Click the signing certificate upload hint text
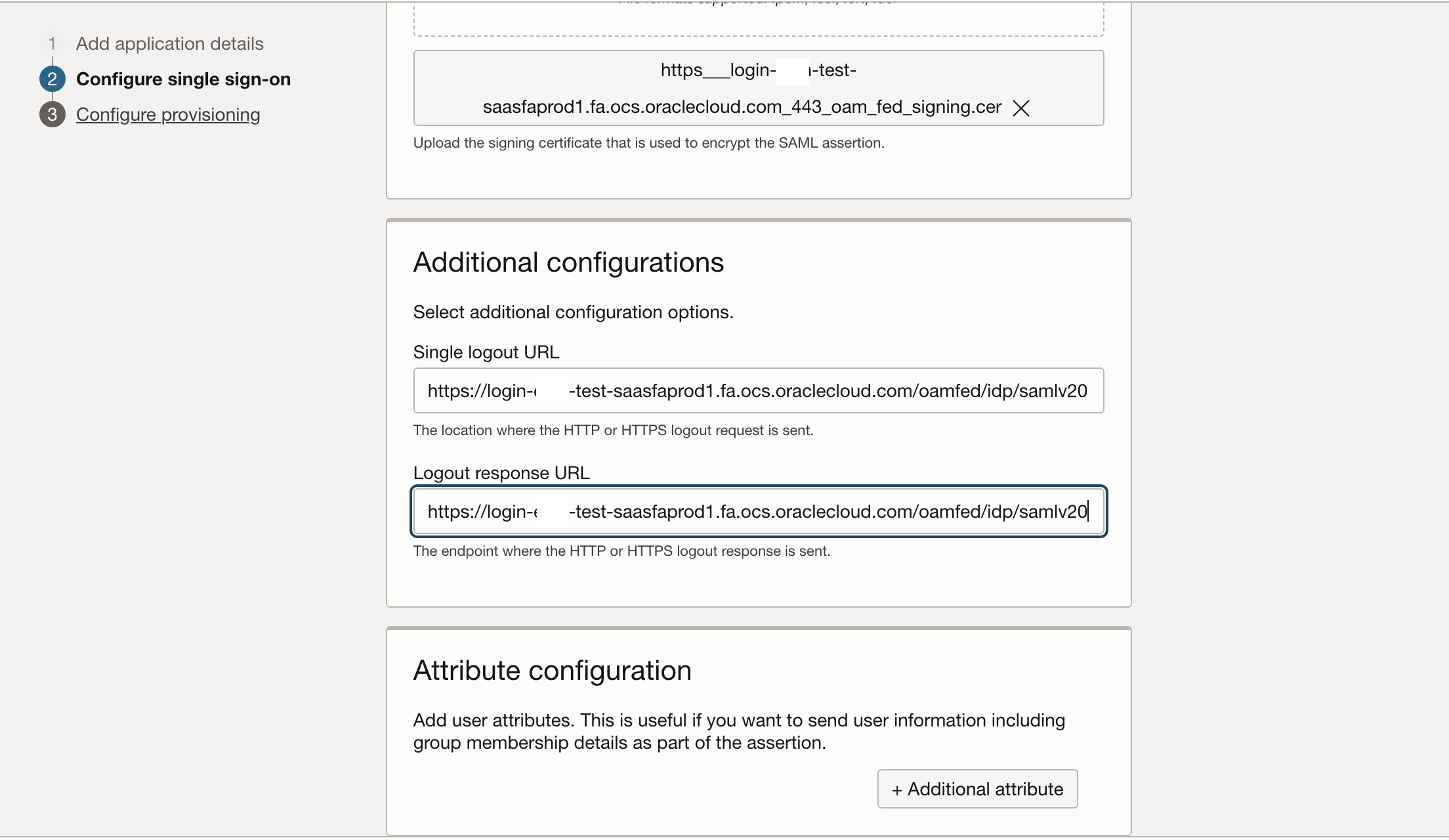This screenshot has width=1449, height=840. (x=648, y=143)
